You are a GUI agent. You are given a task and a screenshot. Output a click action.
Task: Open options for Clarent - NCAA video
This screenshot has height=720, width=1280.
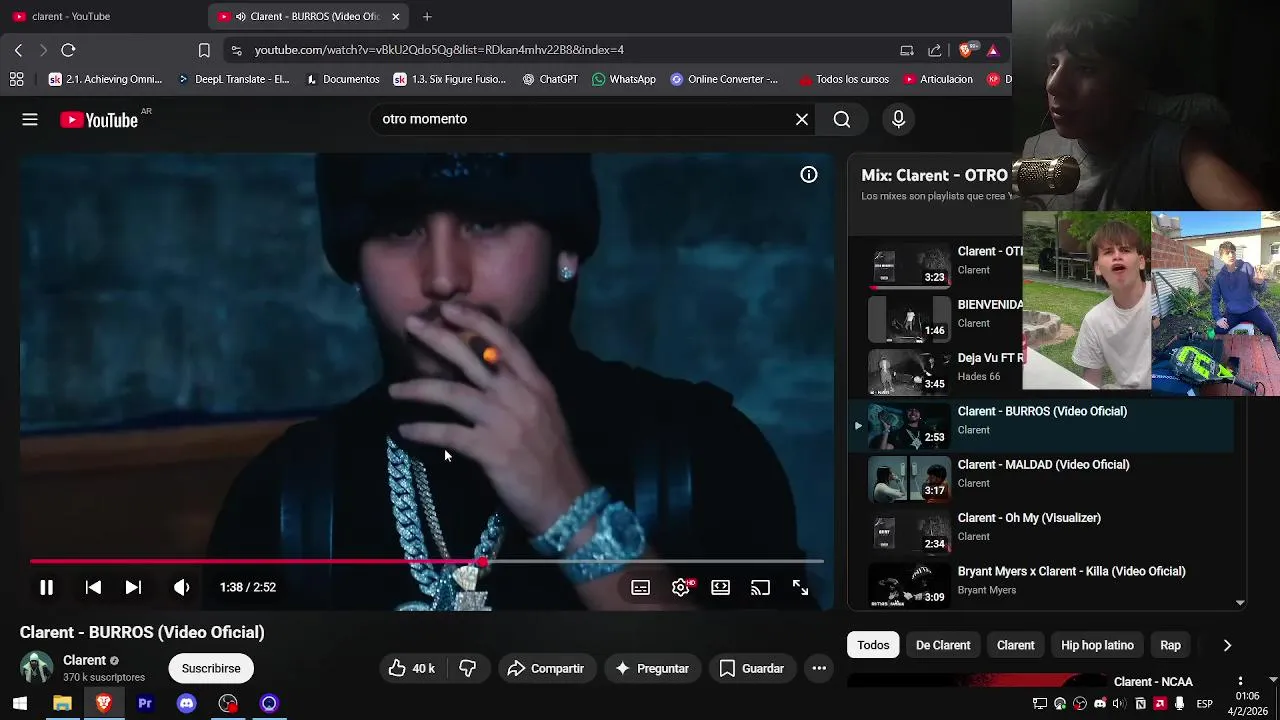pos(1240,682)
